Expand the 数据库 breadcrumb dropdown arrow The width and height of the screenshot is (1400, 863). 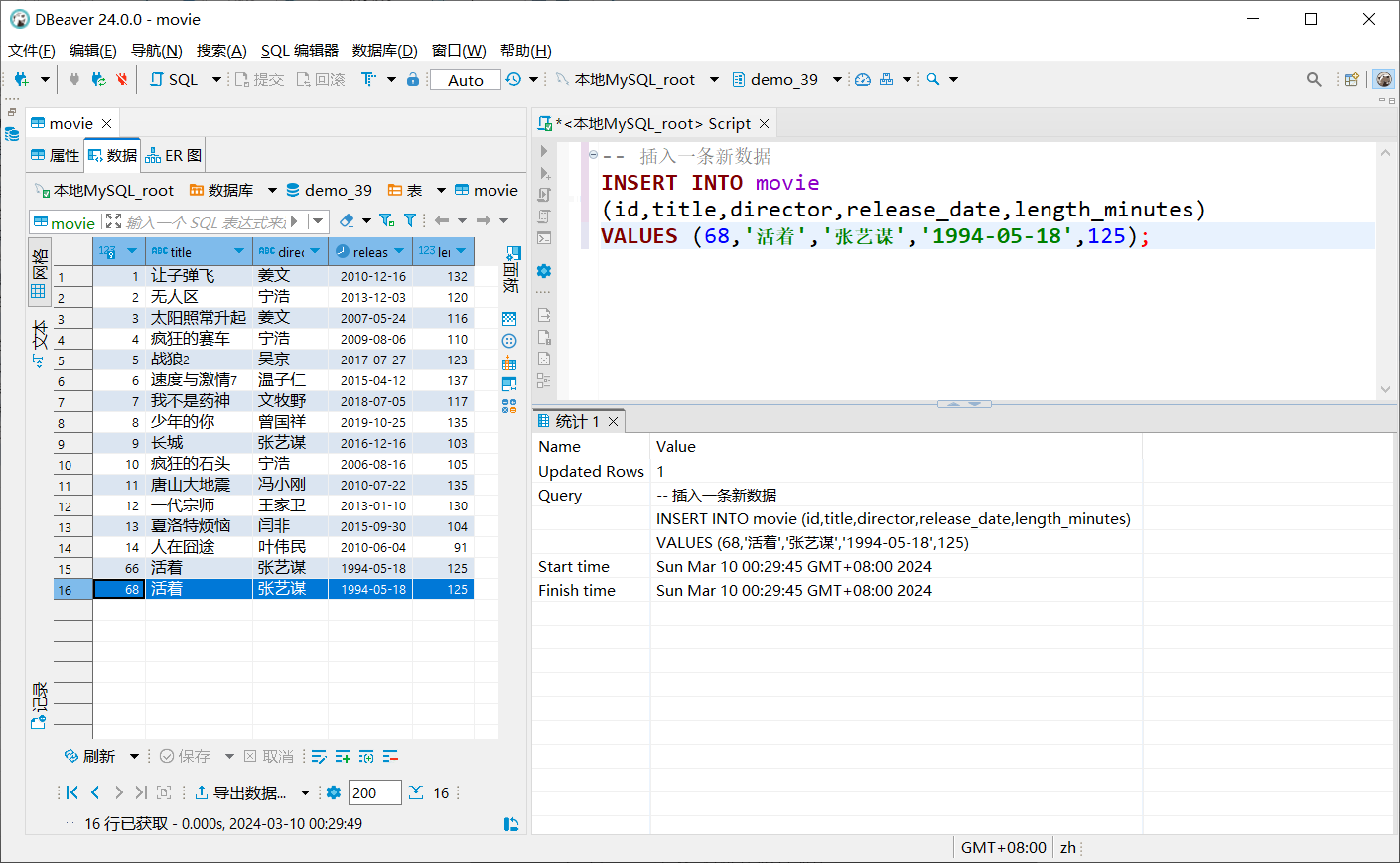pyautogui.click(x=273, y=190)
